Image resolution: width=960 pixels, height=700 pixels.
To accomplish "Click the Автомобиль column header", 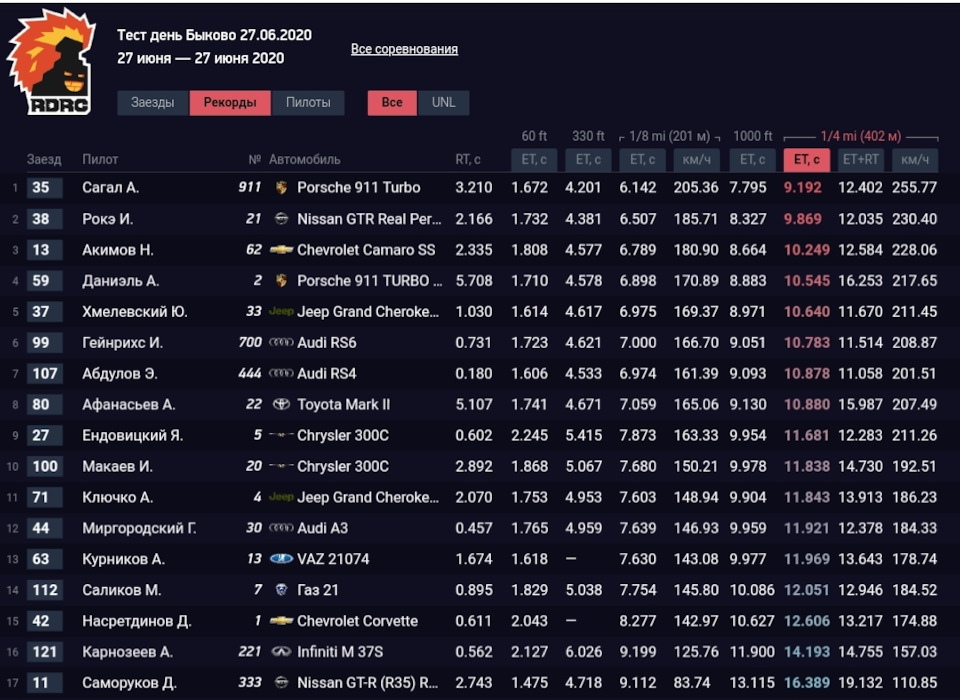I will click(304, 160).
